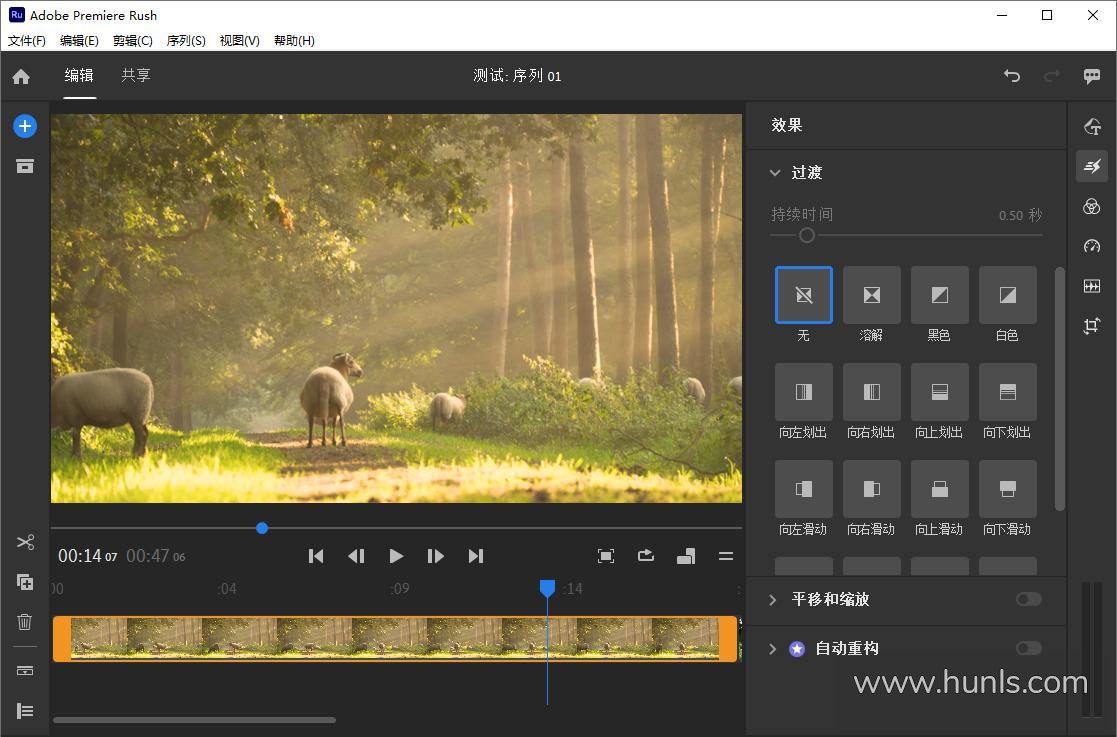Switch to the 共享 tab
Viewport: 1117px width, 737px height.
(x=135, y=75)
